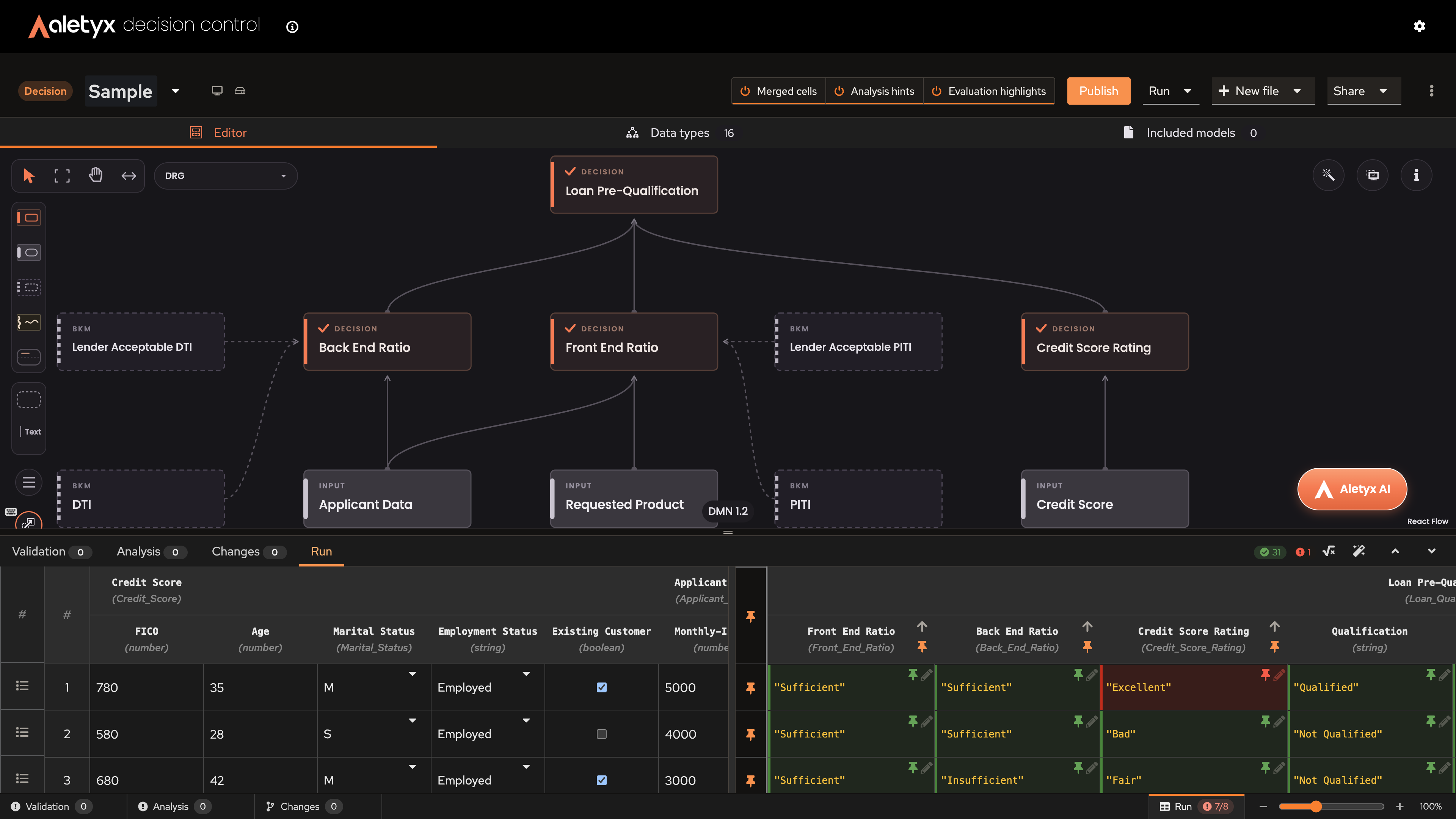The width and height of the screenshot is (1456, 819).
Task: Open Marital Status dropdown in row 1
Action: pos(413,674)
